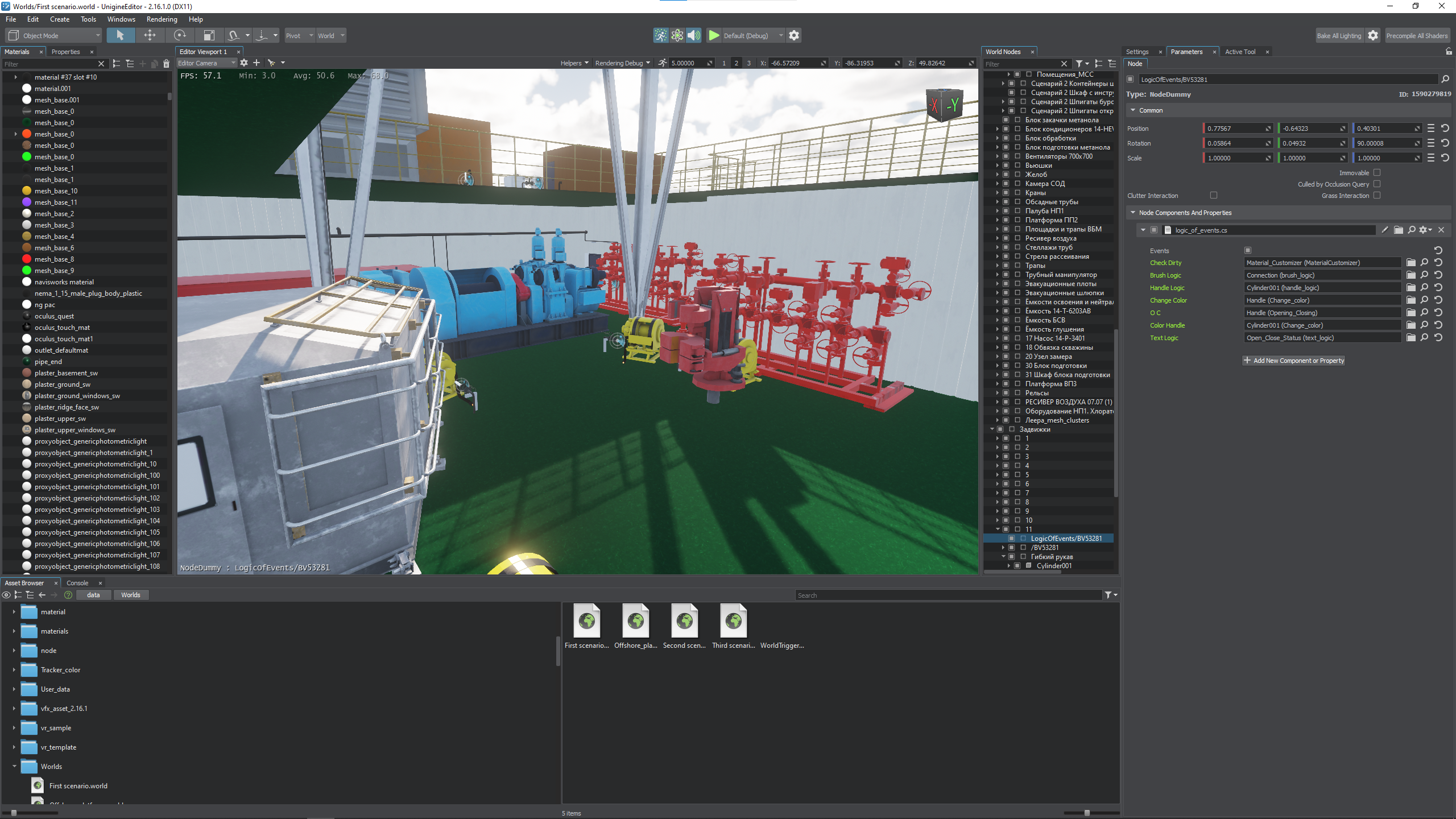Select the Rotate manipulator tool
The width and height of the screenshot is (1456, 819).
click(x=180, y=35)
